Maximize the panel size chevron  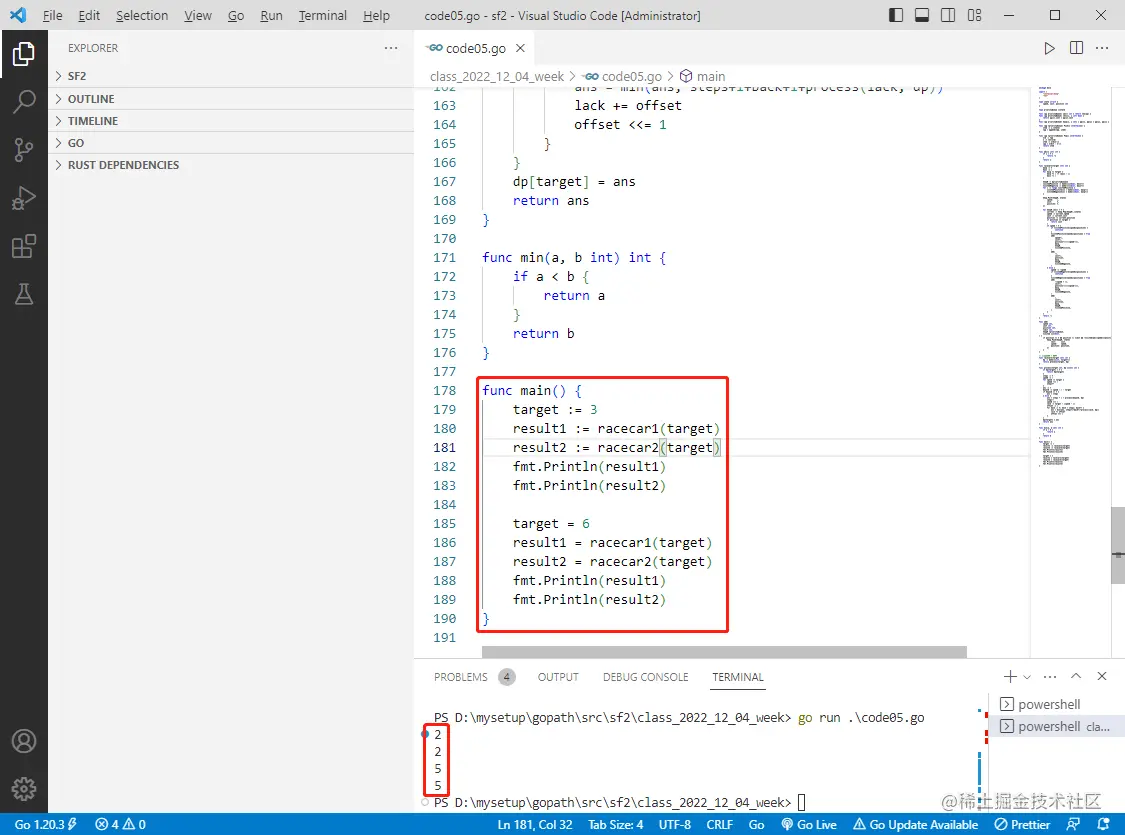click(1075, 676)
